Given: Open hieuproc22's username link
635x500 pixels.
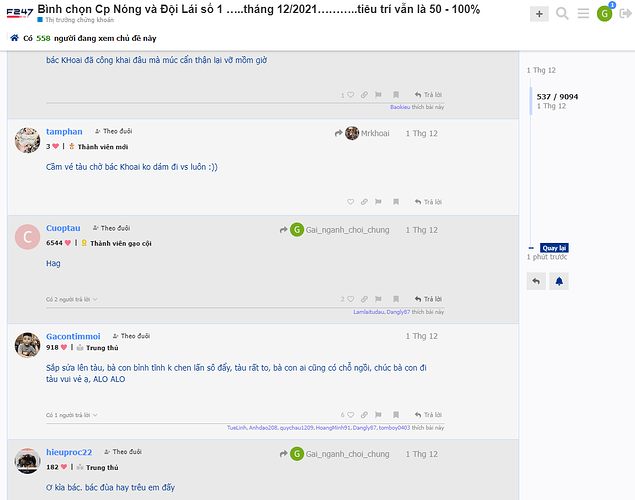Looking at the screenshot, I should pyautogui.click(x=69, y=452).
